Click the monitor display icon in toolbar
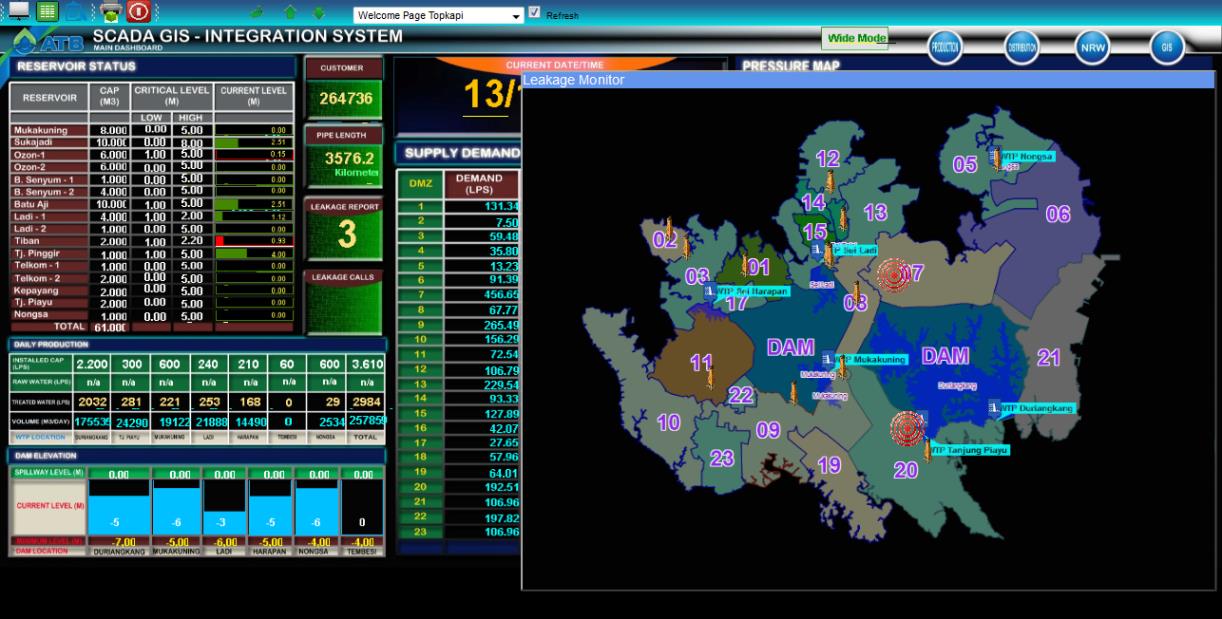This screenshot has width=1222, height=619. point(19,11)
